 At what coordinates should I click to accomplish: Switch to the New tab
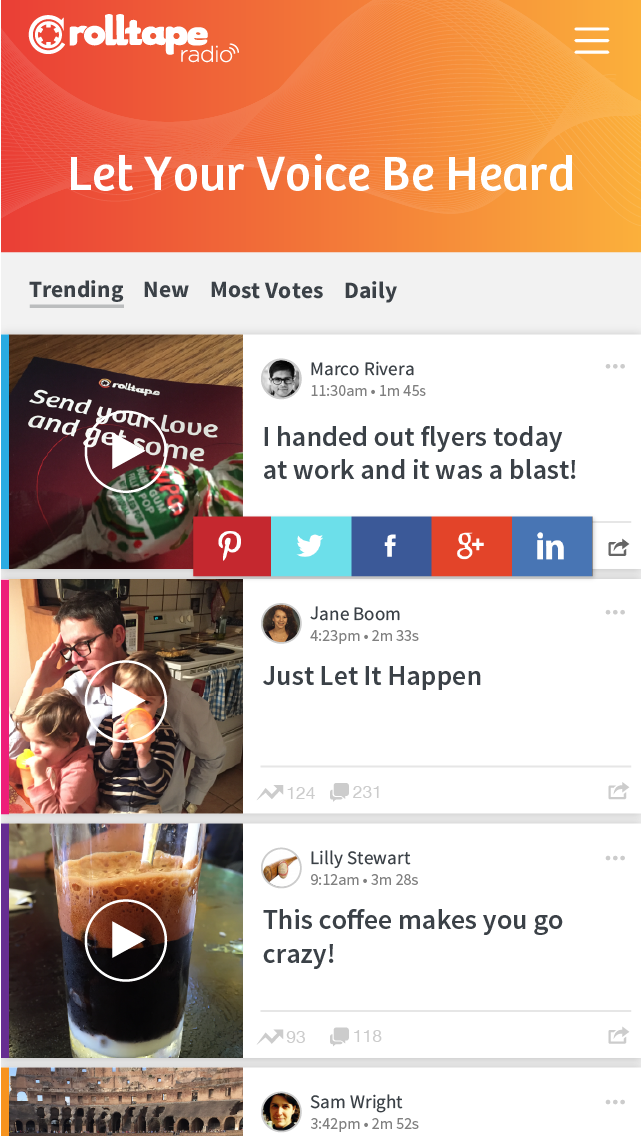(166, 290)
